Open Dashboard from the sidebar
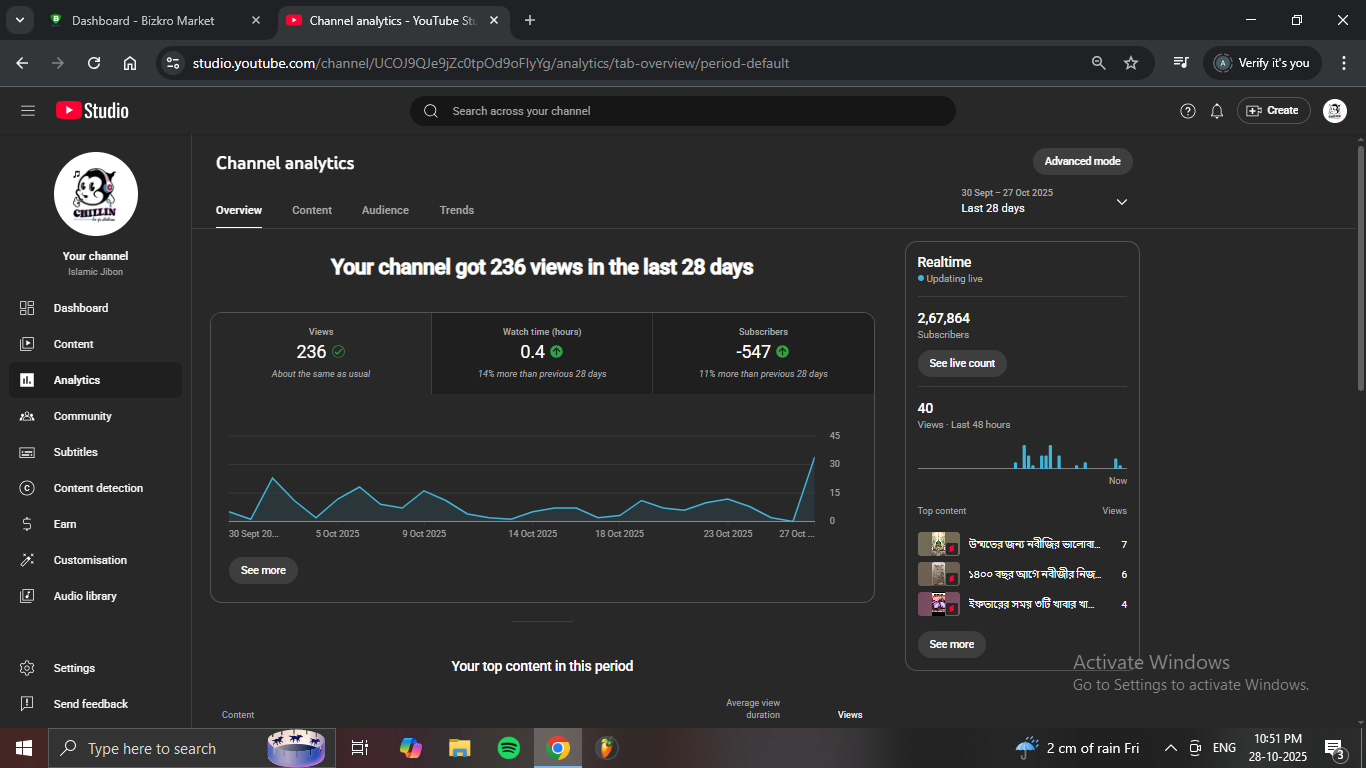 (81, 308)
